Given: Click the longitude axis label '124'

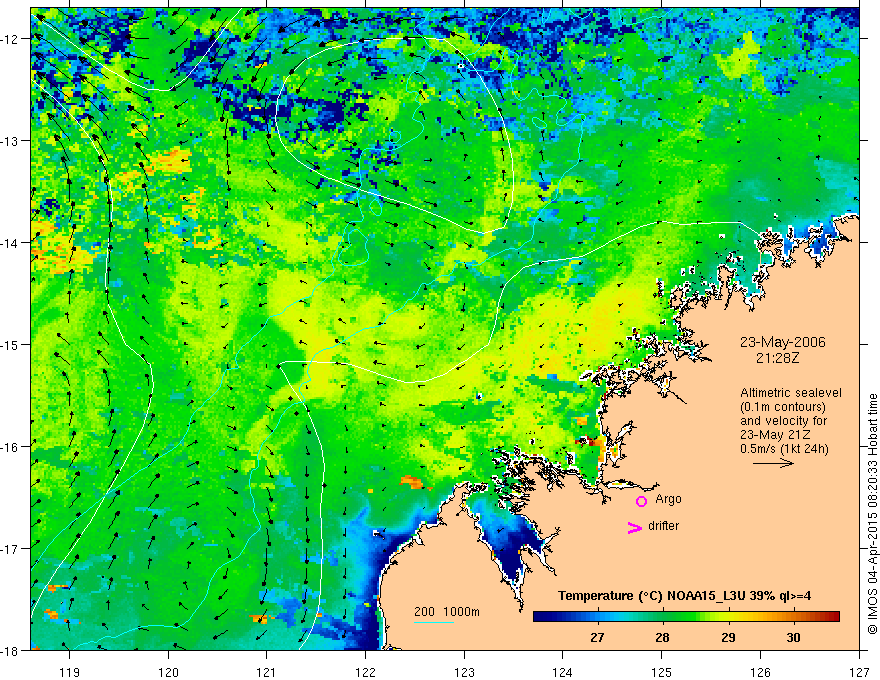Looking at the screenshot, I should pos(563,672).
